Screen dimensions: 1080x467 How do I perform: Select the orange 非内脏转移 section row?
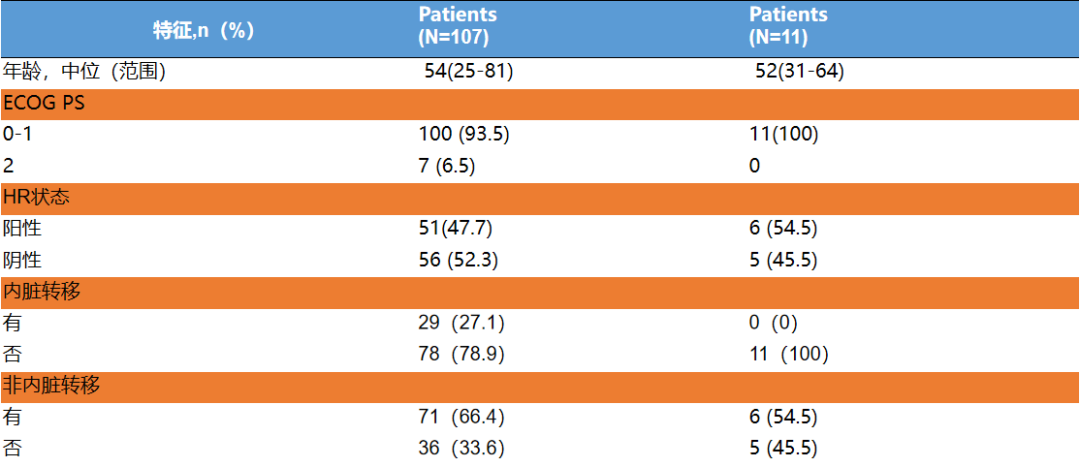(x=540, y=385)
